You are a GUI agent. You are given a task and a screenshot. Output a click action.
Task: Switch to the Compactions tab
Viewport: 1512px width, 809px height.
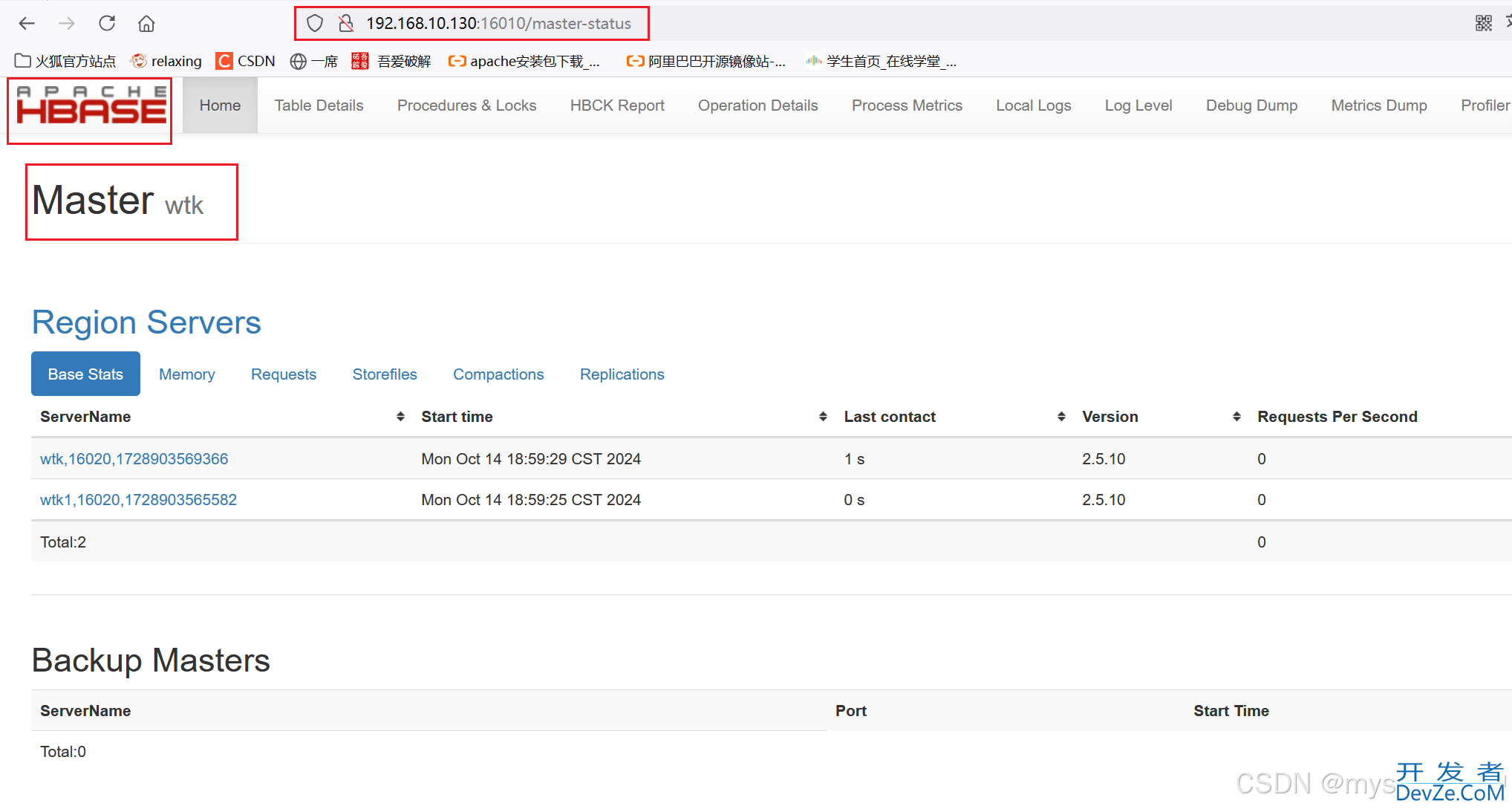coord(498,374)
